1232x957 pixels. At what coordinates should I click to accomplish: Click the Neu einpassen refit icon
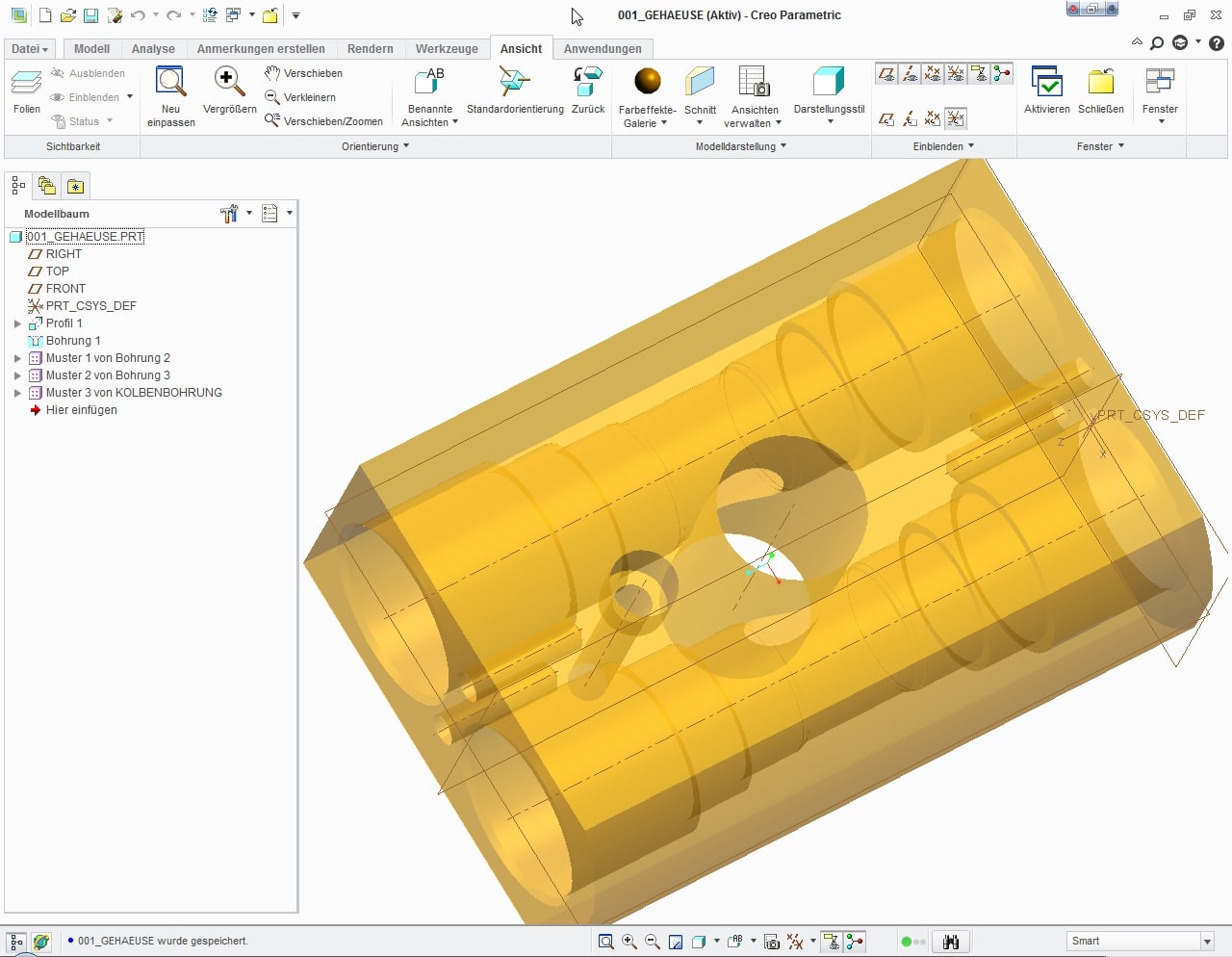pyautogui.click(x=170, y=83)
